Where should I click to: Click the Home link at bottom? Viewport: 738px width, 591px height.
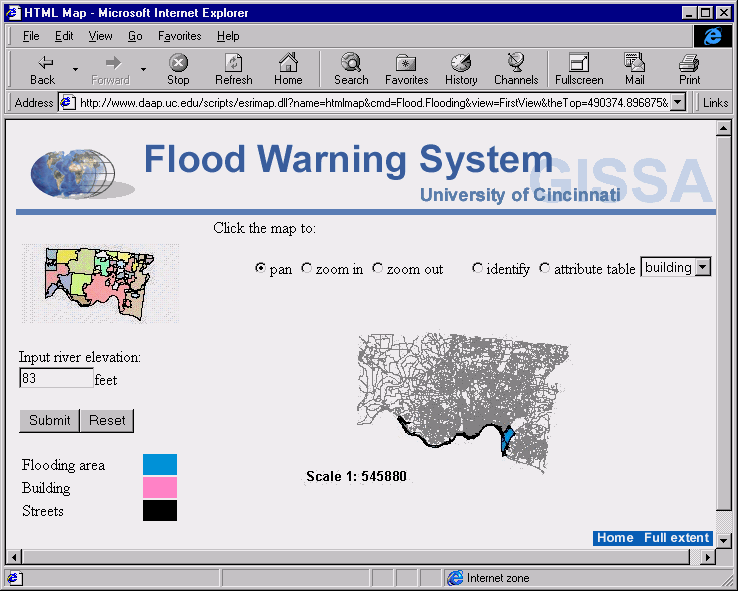[x=615, y=538]
